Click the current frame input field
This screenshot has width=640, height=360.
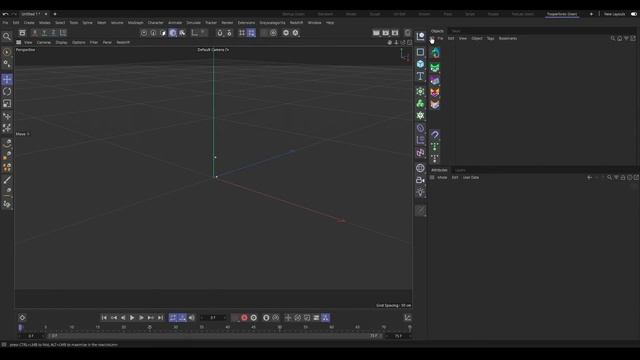213,318
